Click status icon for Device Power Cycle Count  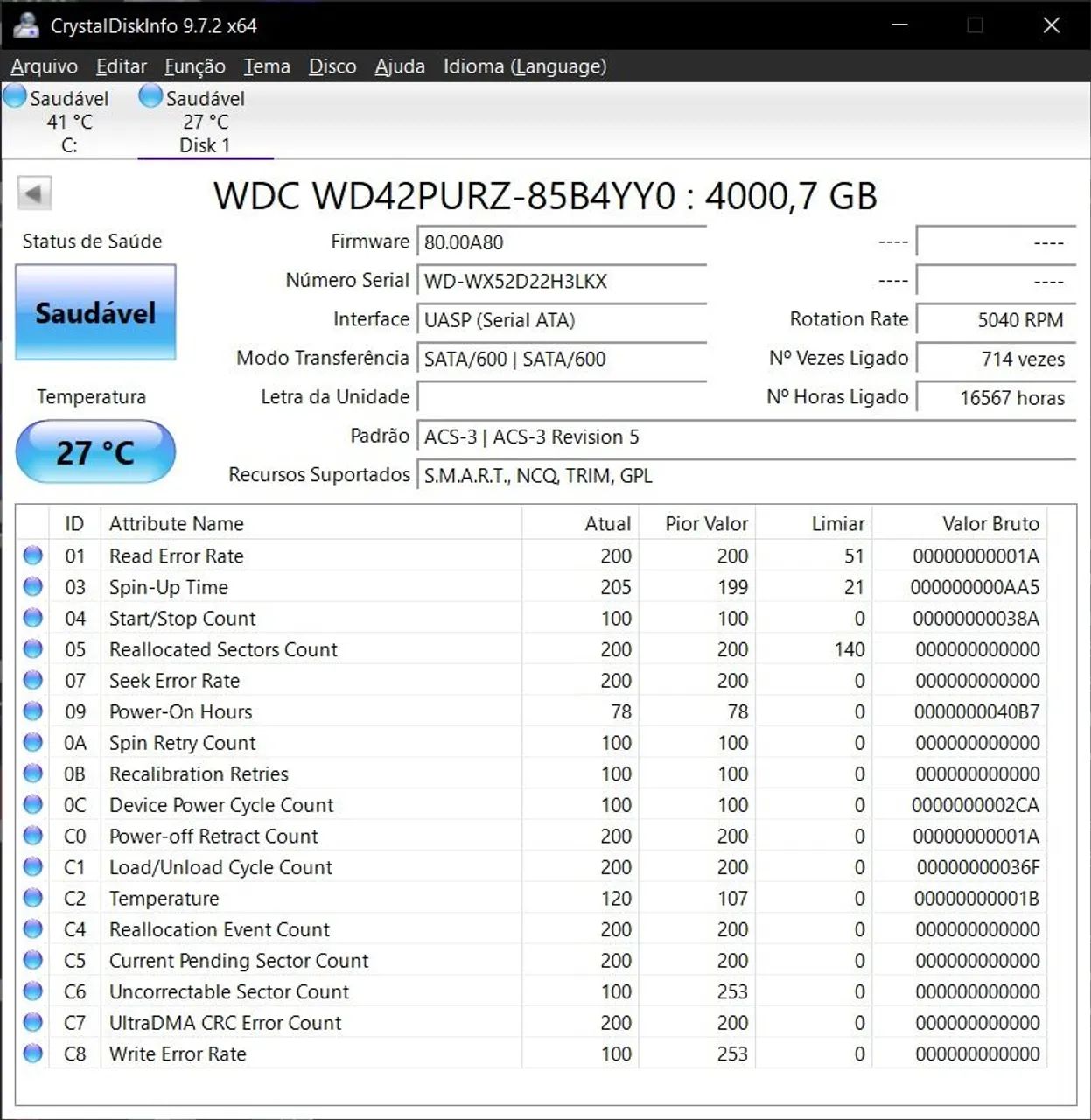pos(33,804)
